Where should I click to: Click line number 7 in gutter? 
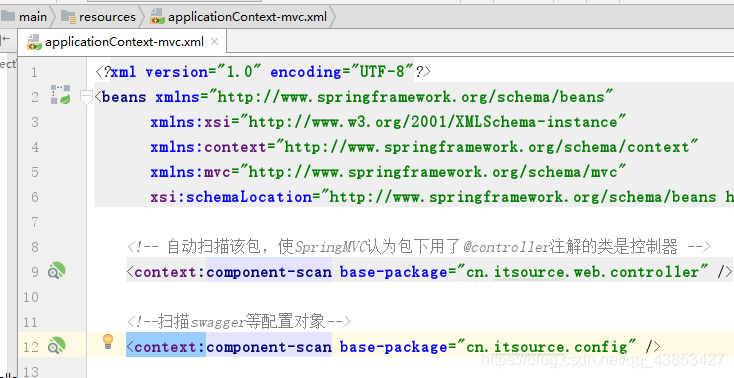click(34, 222)
